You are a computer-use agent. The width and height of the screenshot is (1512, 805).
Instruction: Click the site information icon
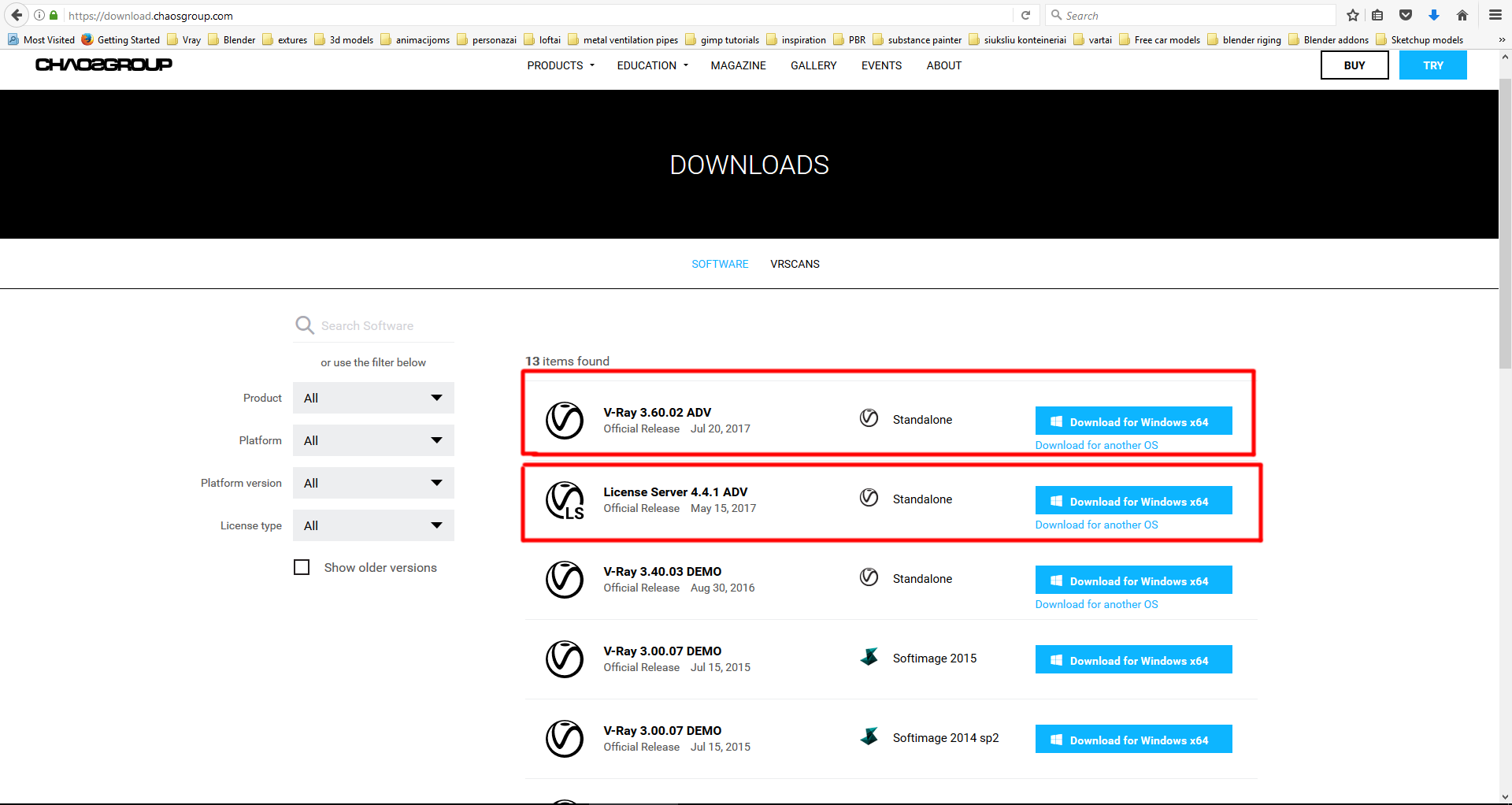[x=39, y=15]
